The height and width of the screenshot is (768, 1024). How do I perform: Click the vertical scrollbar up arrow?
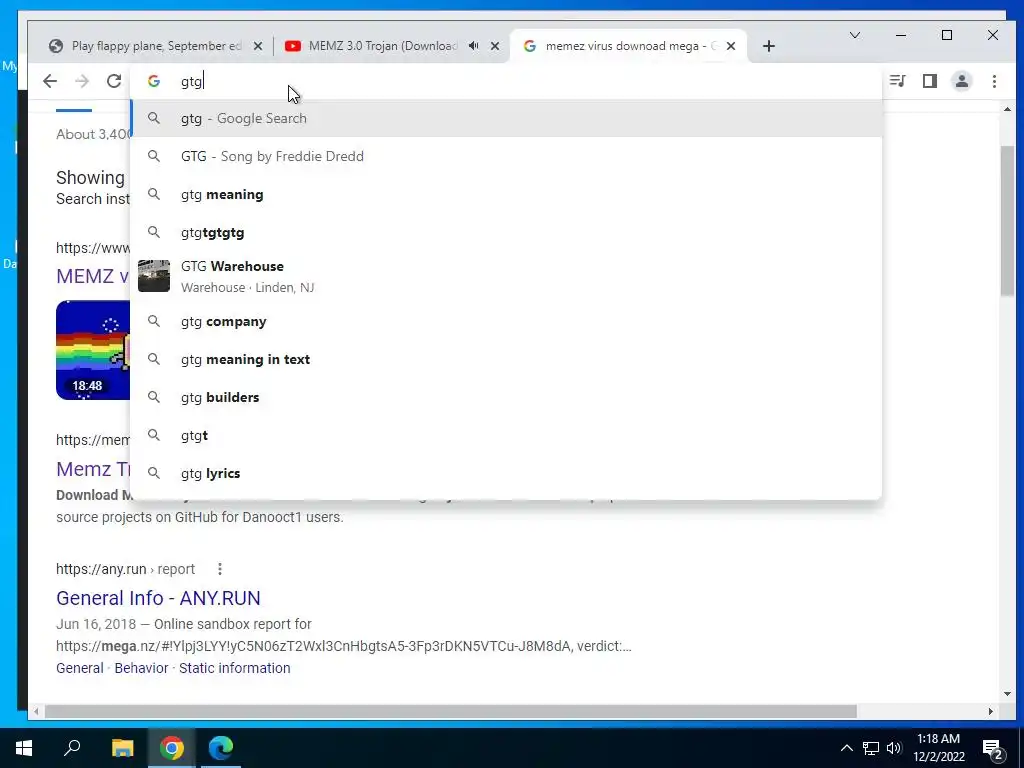(1006, 110)
